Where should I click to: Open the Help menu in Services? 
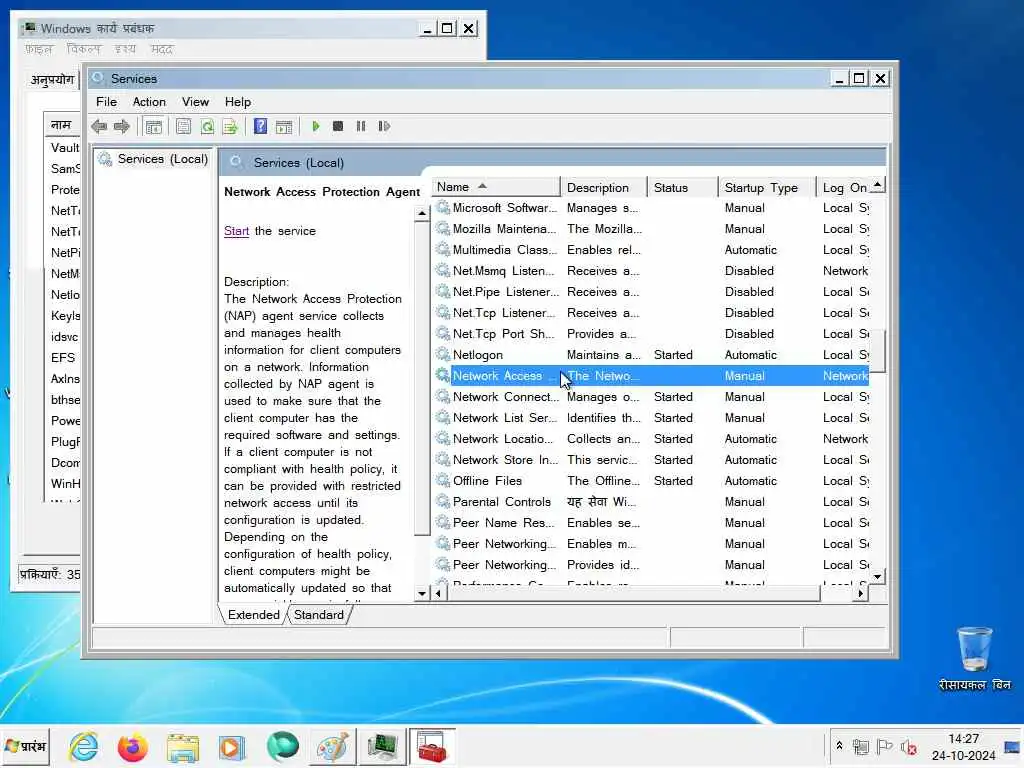point(238,102)
